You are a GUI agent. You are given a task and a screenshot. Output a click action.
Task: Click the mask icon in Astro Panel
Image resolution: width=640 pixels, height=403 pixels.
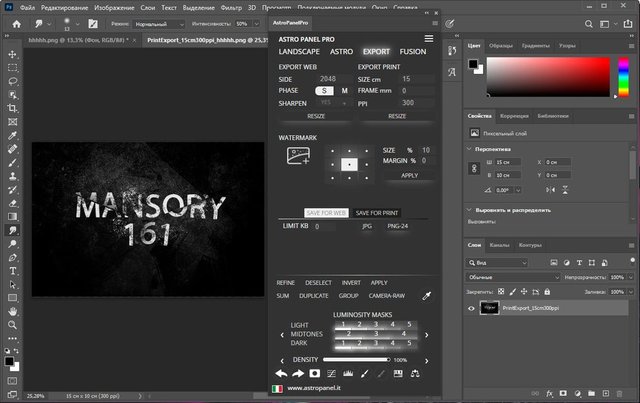pyautogui.click(x=315, y=373)
